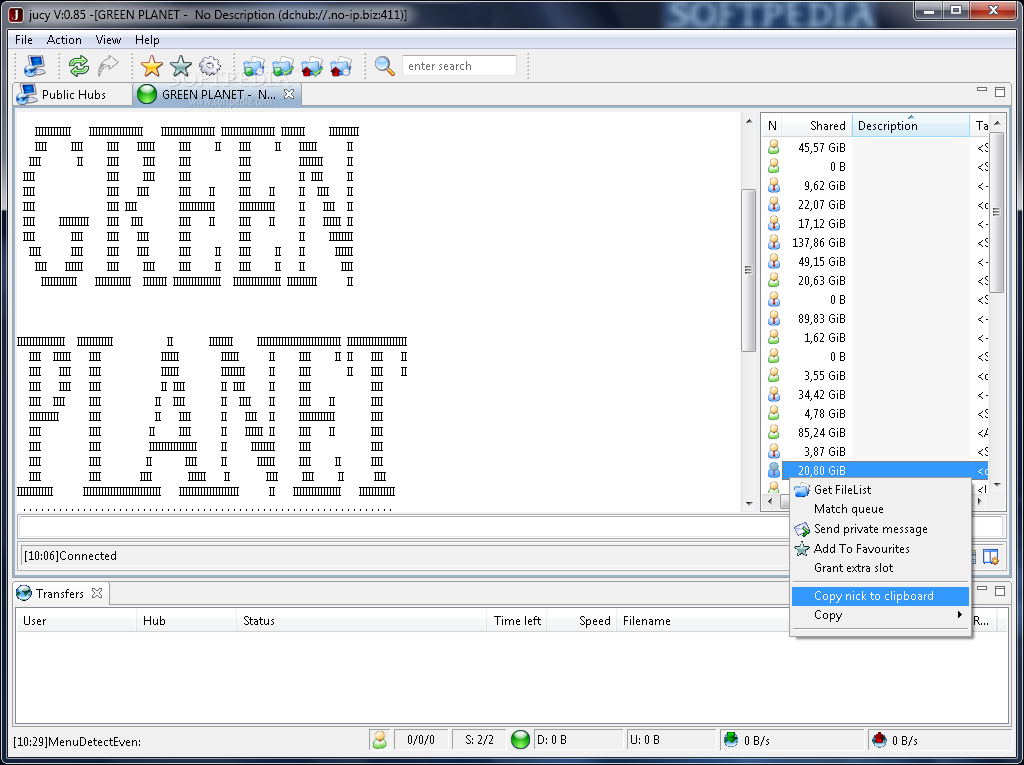
Task: Click the chat scrollbar up arrow
Action: point(748,121)
